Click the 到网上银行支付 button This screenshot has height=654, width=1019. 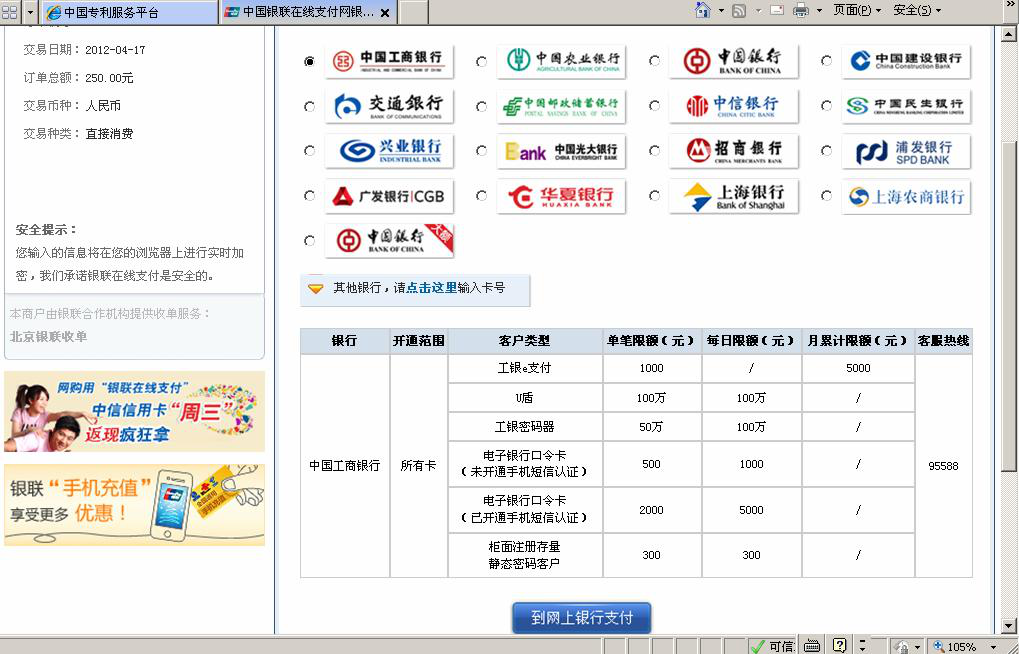pyautogui.click(x=581, y=618)
